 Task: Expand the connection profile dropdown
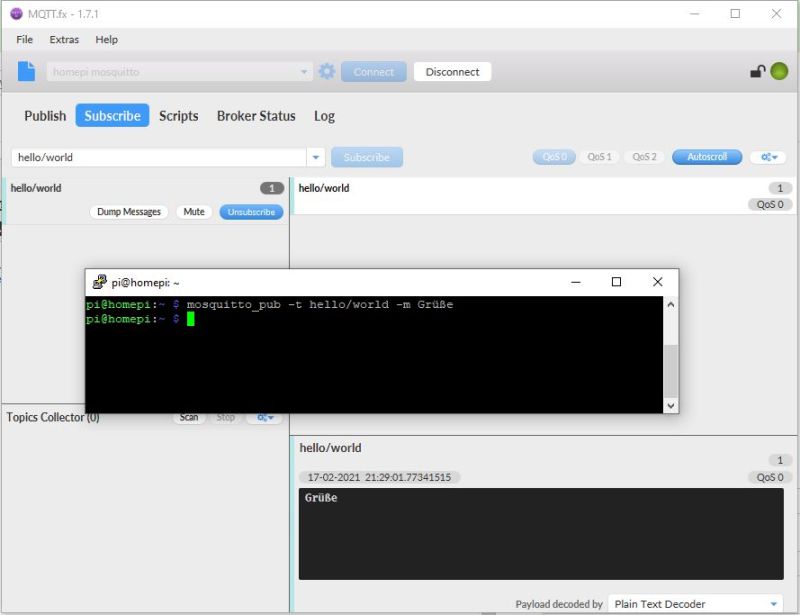tap(304, 72)
